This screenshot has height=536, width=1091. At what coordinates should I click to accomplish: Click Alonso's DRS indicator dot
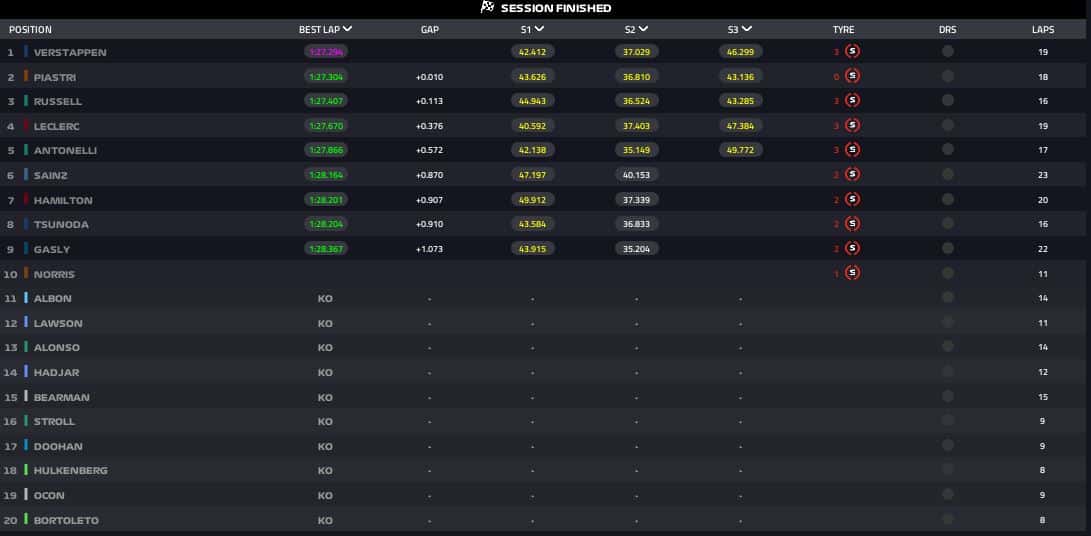pyautogui.click(x=948, y=347)
